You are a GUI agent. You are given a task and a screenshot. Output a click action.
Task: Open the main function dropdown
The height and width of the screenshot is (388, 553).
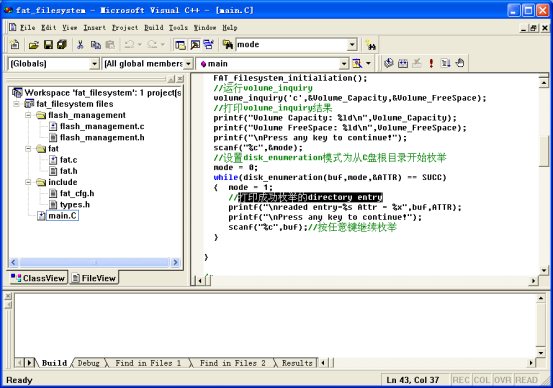tap(344, 64)
